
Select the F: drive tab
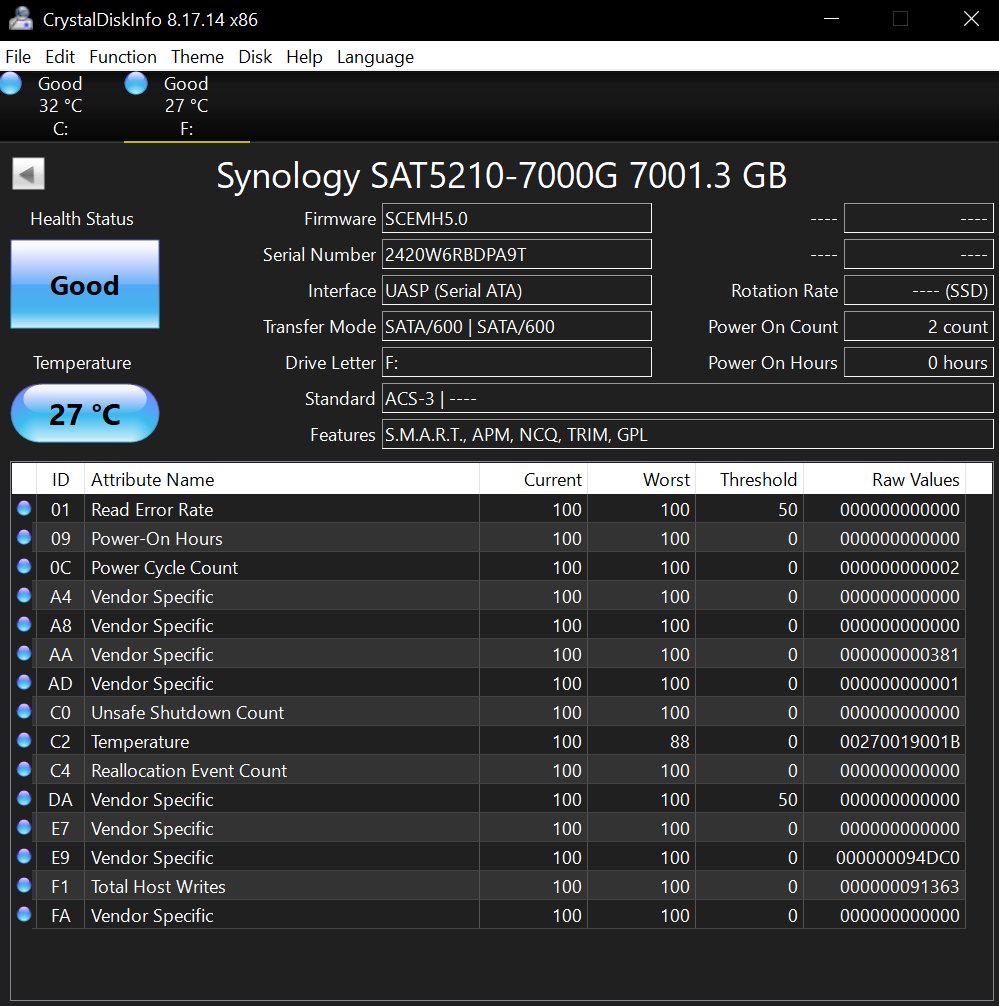(187, 106)
